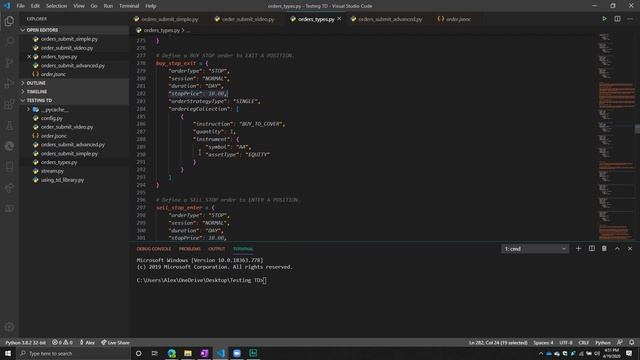The width and height of the screenshot is (640, 360).
Task: Open Task View on taskbar
Action: pyautogui.click(x=155, y=353)
